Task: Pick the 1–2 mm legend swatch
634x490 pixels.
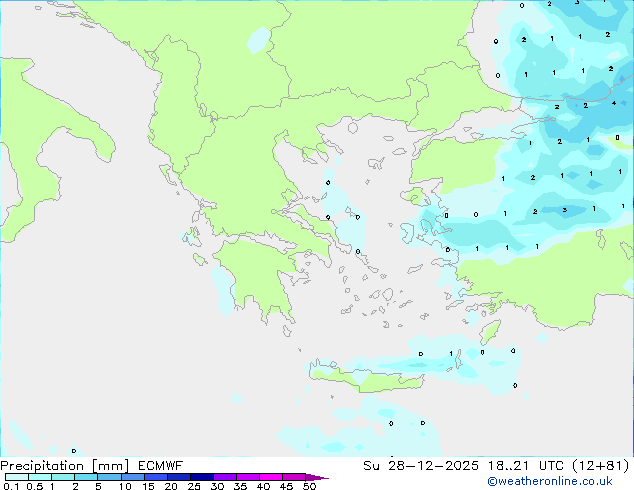Action: point(63,477)
